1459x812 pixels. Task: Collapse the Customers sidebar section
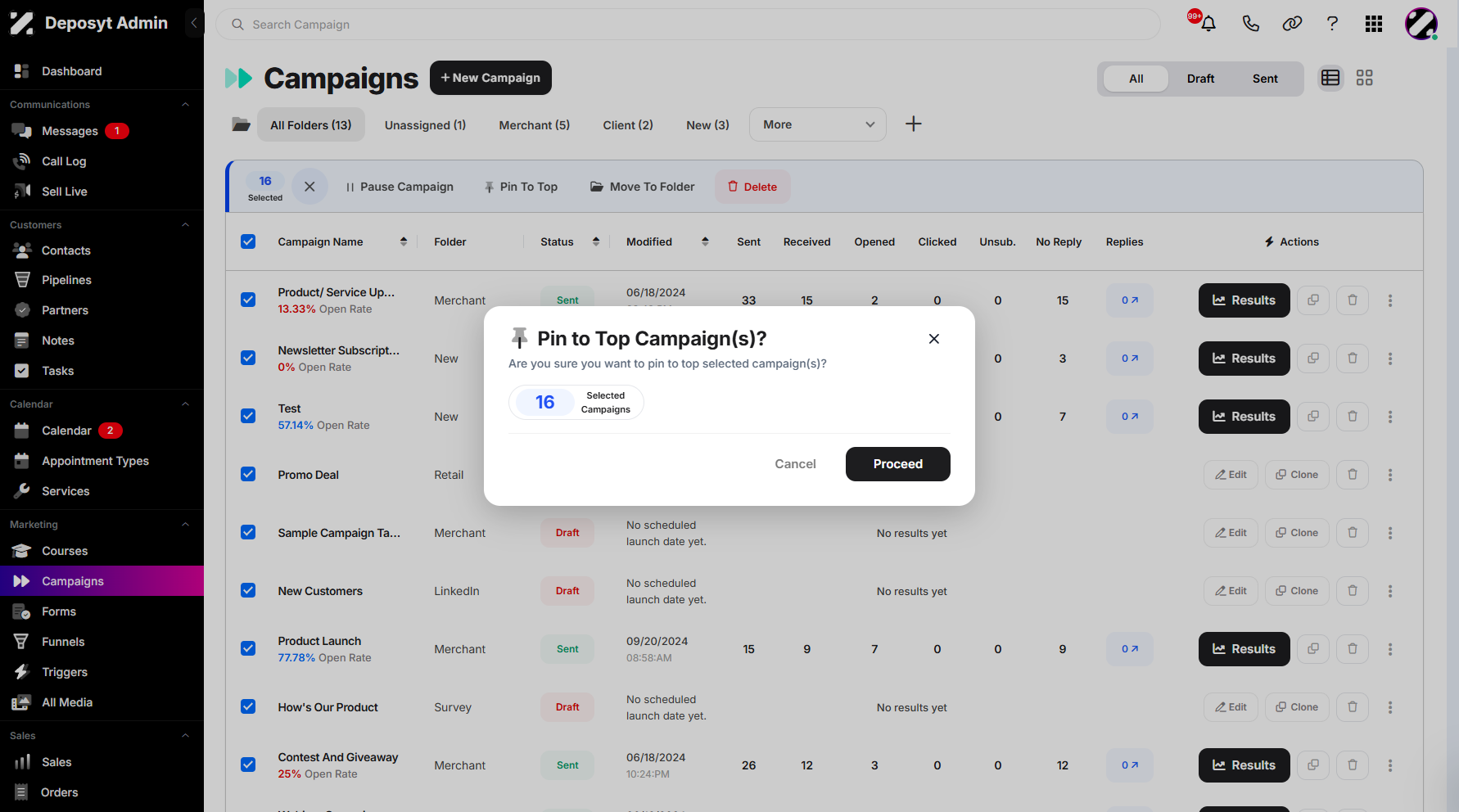[185, 225]
